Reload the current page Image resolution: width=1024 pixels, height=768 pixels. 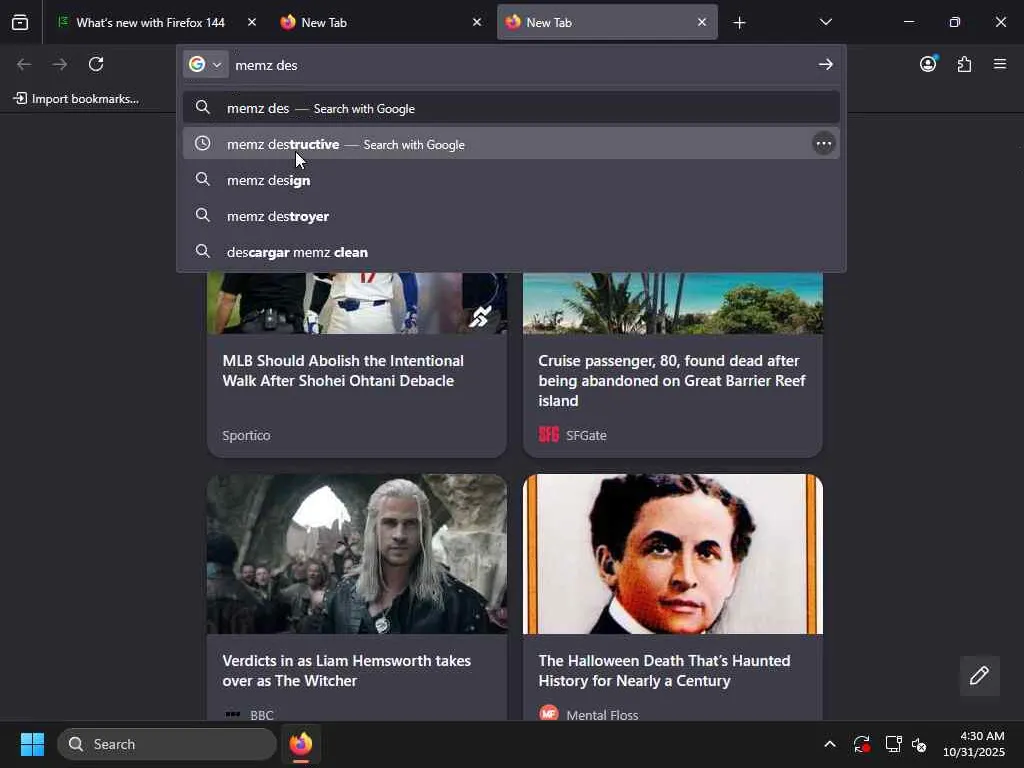pyautogui.click(x=96, y=64)
